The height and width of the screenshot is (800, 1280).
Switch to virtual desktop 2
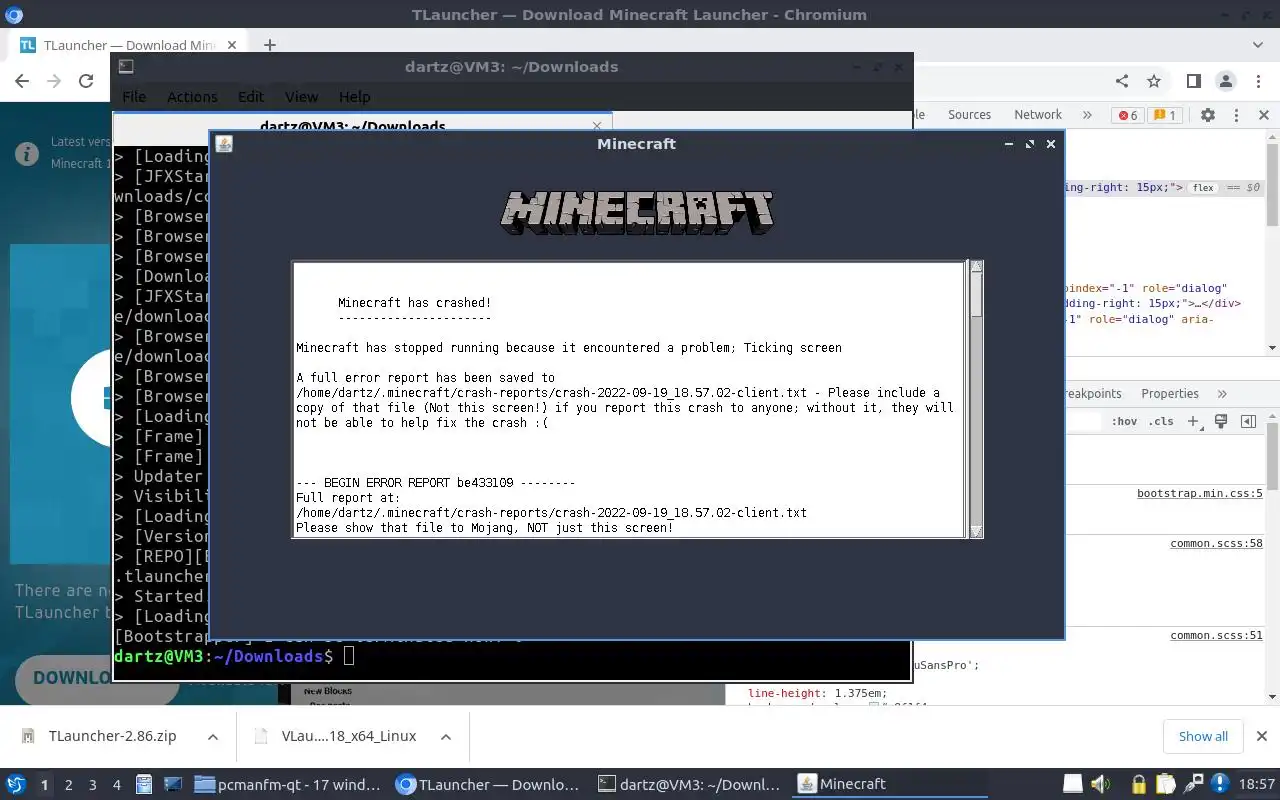(68, 785)
